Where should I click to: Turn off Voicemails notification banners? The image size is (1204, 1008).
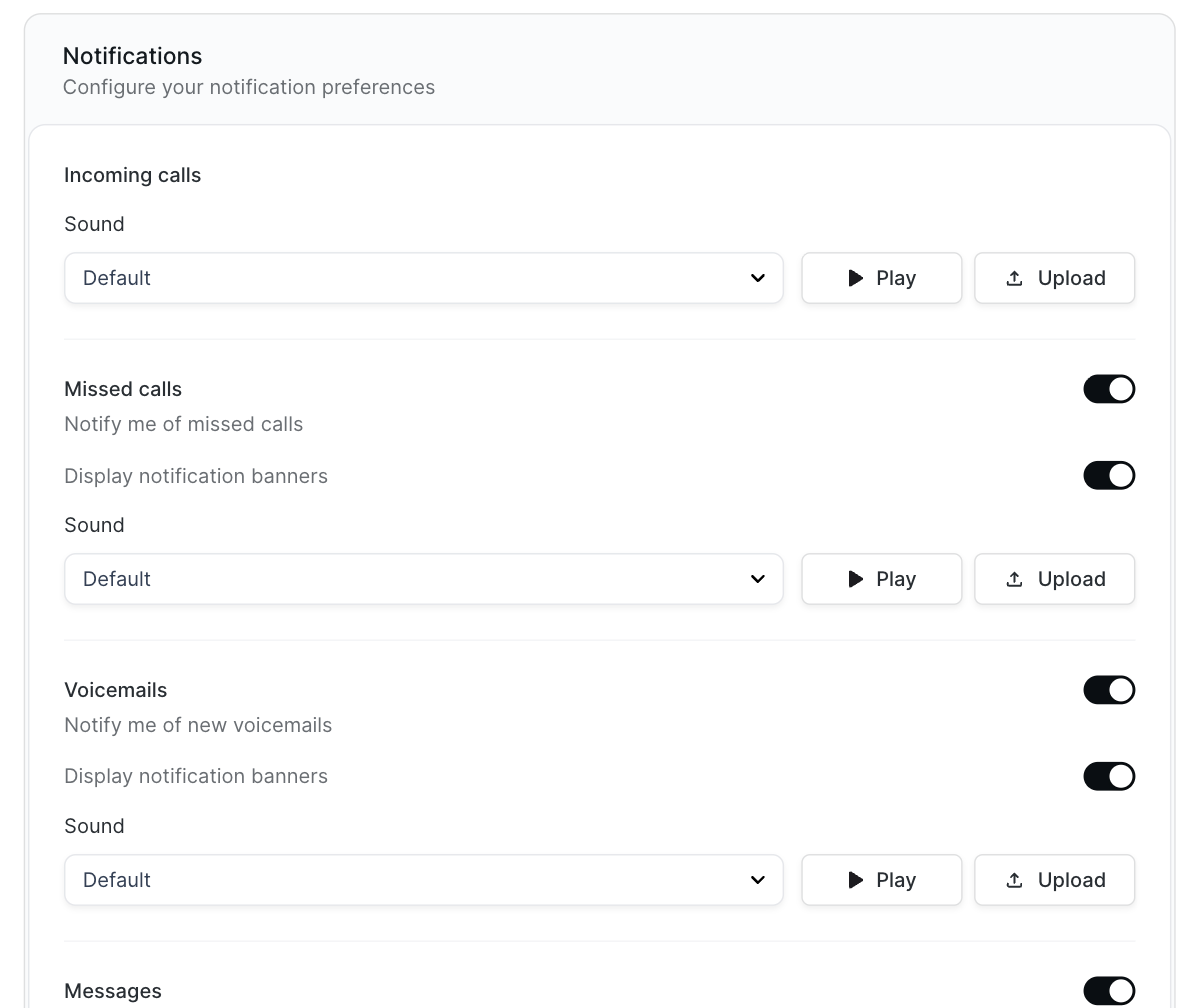pos(1109,776)
